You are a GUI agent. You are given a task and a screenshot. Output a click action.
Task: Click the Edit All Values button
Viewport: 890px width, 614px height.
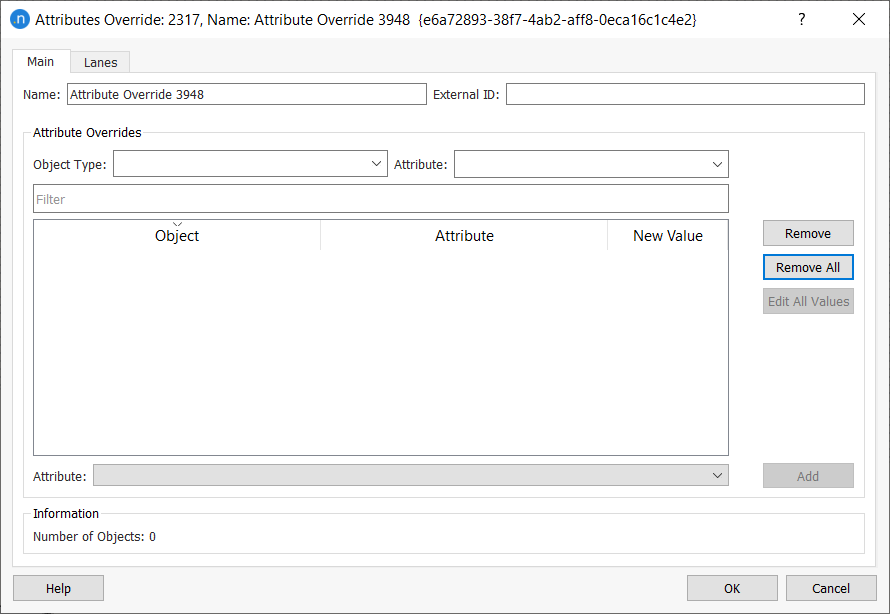tap(808, 301)
